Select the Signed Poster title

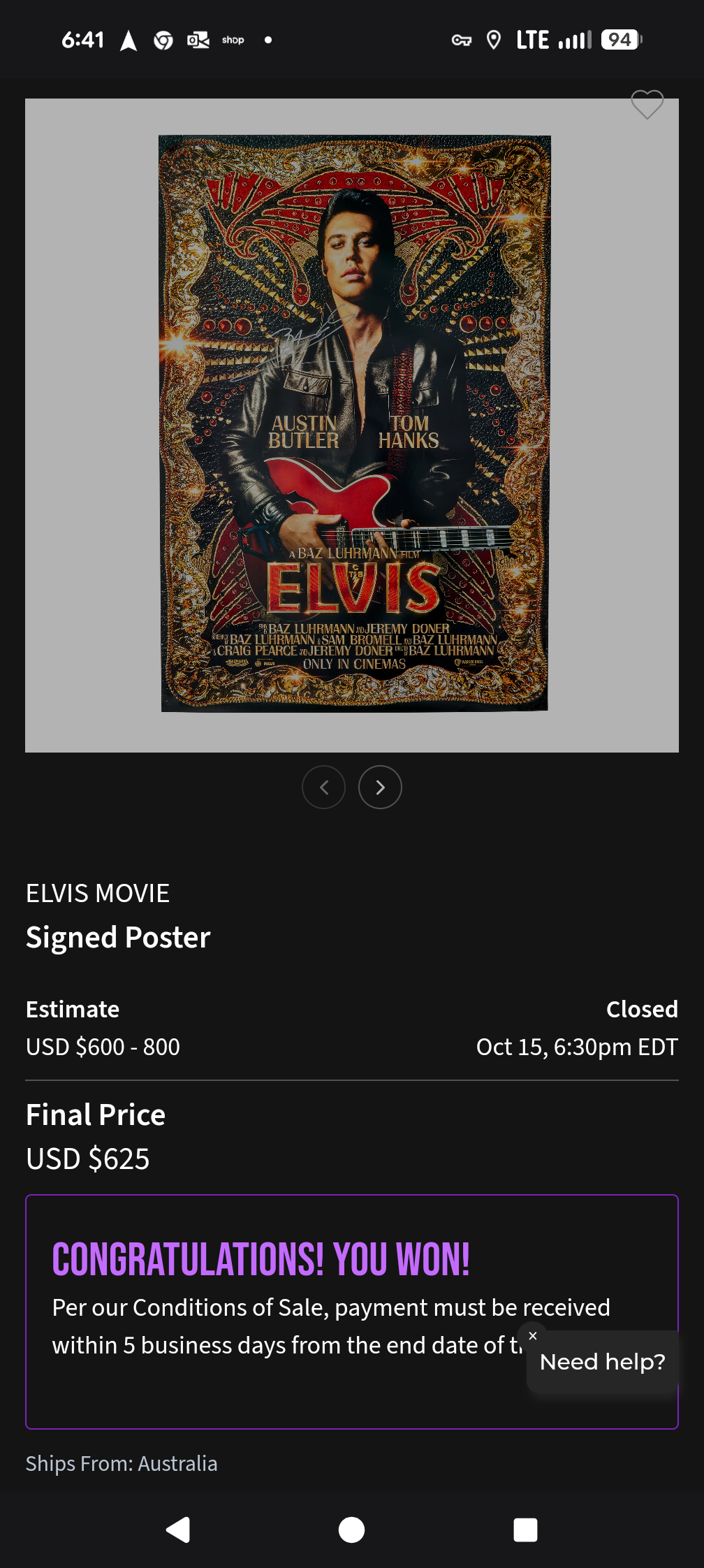click(x=118, y=938)
